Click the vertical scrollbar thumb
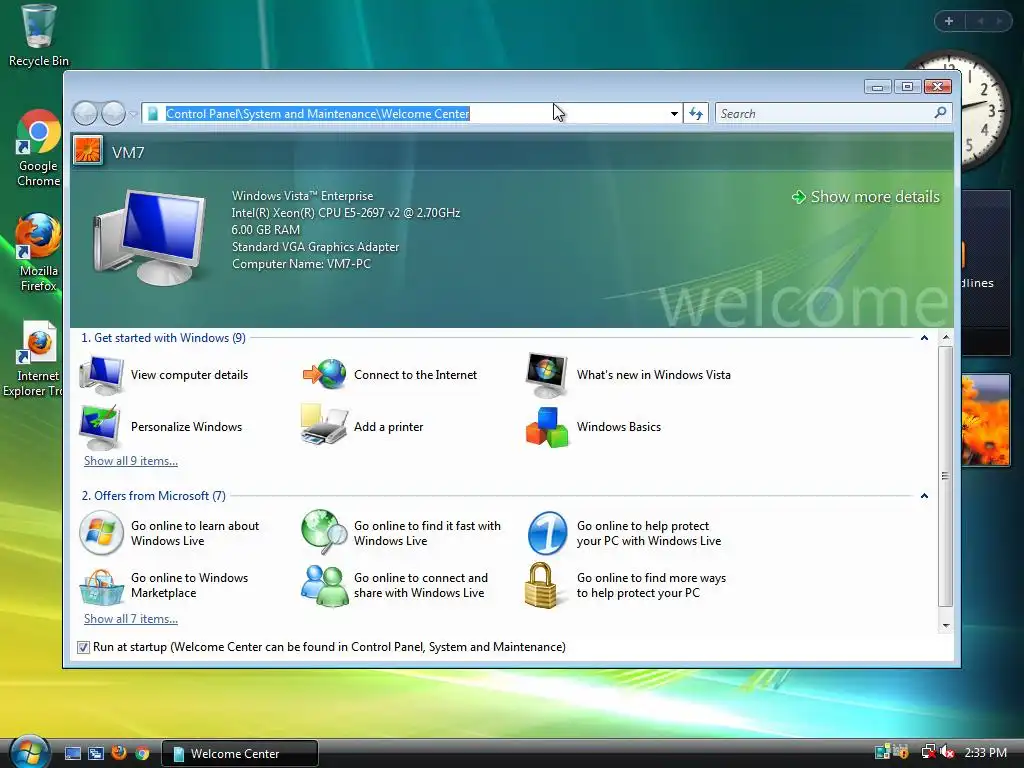 946,476
